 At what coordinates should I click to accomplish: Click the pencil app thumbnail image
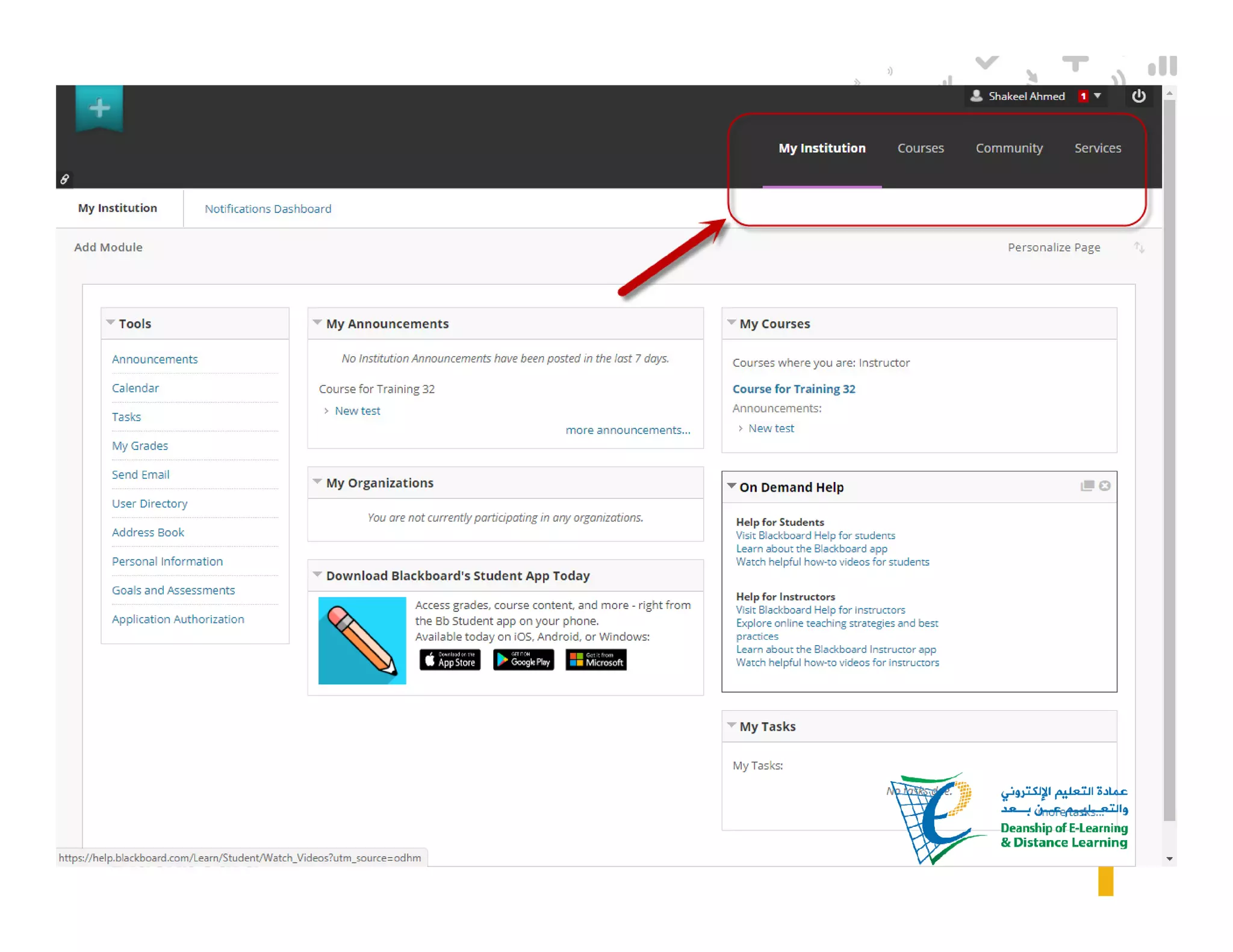[362, 640]
